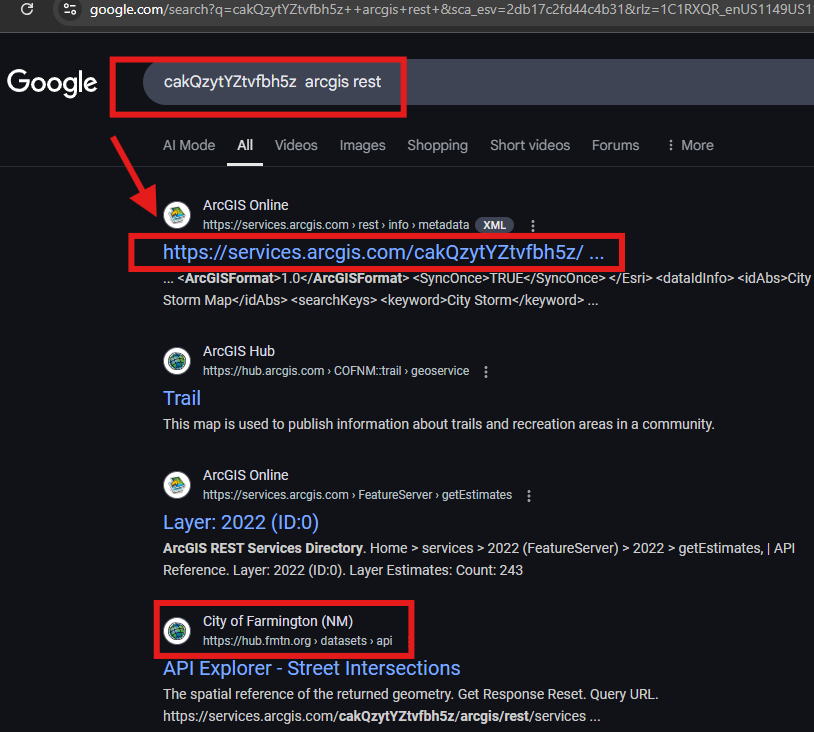The image size is (814, 732).
Task: Click the snippet mentioning Query URL
Action: tap(410, 705)
